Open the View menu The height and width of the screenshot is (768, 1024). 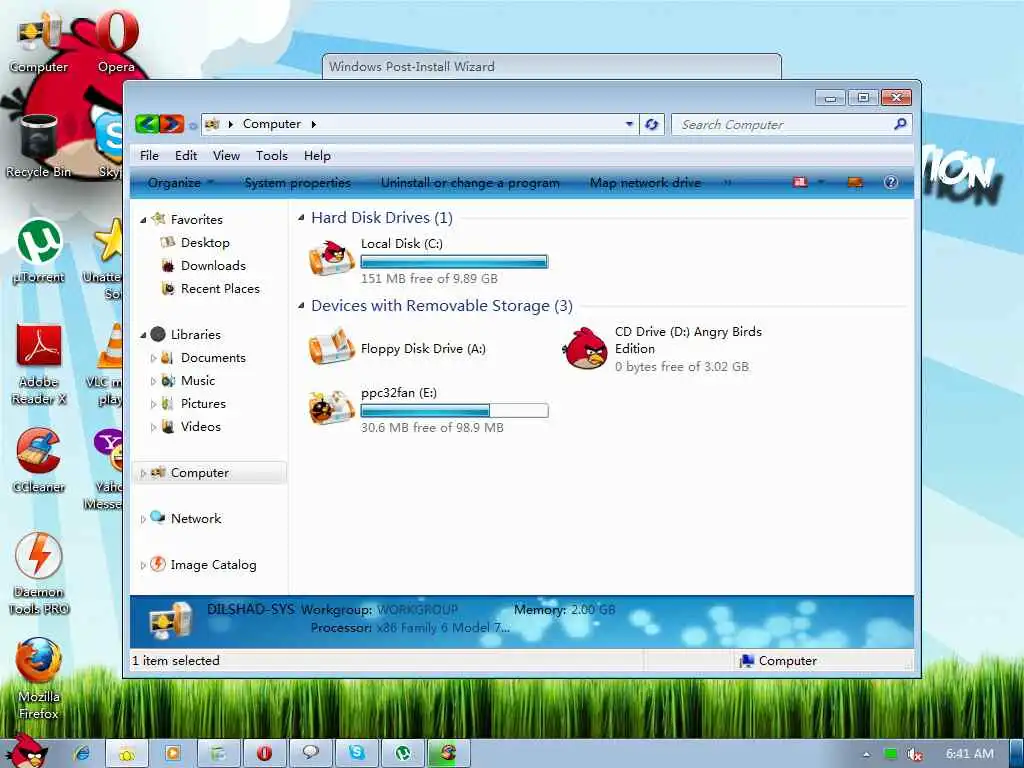(226, 155)
